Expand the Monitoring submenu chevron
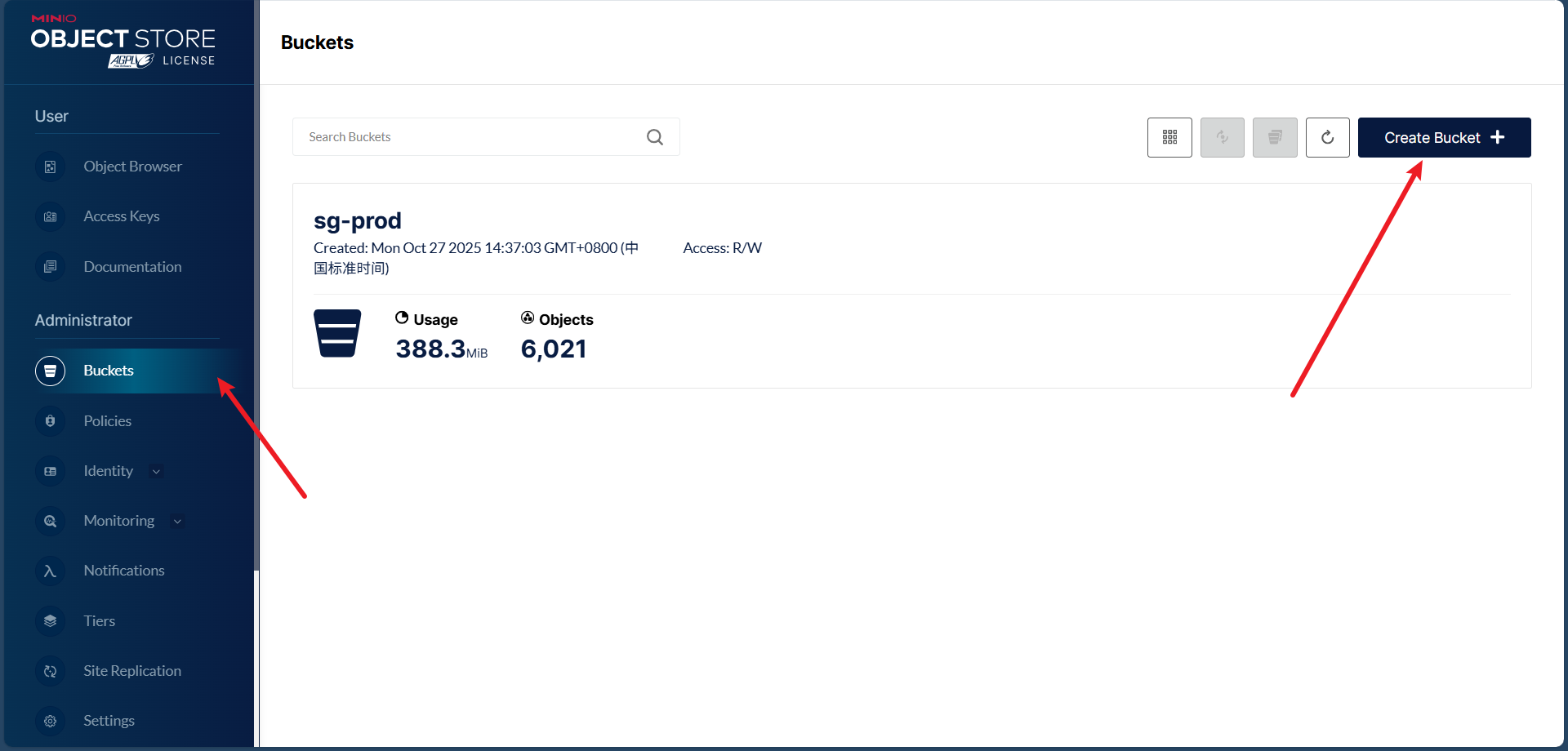 click(x=177, y=521)
